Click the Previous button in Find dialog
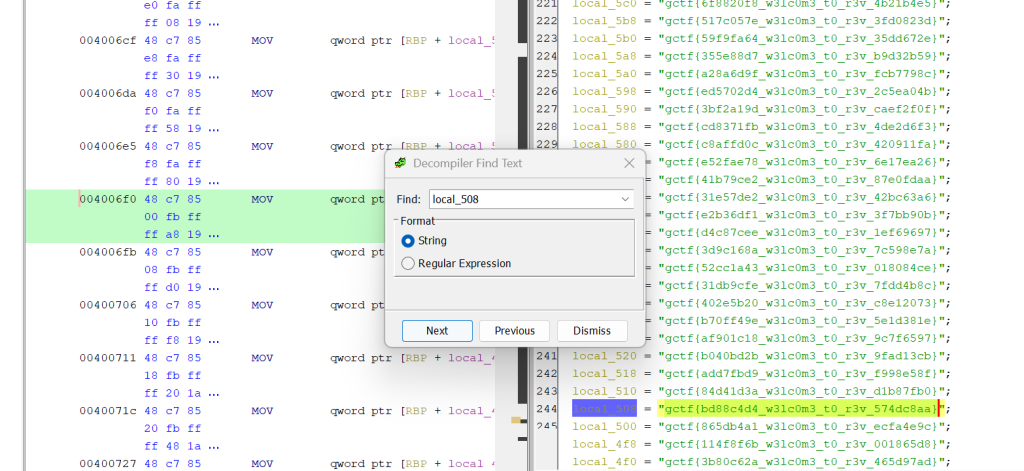The width and height of the screenshot is (1024, 471). coord(515,331)
